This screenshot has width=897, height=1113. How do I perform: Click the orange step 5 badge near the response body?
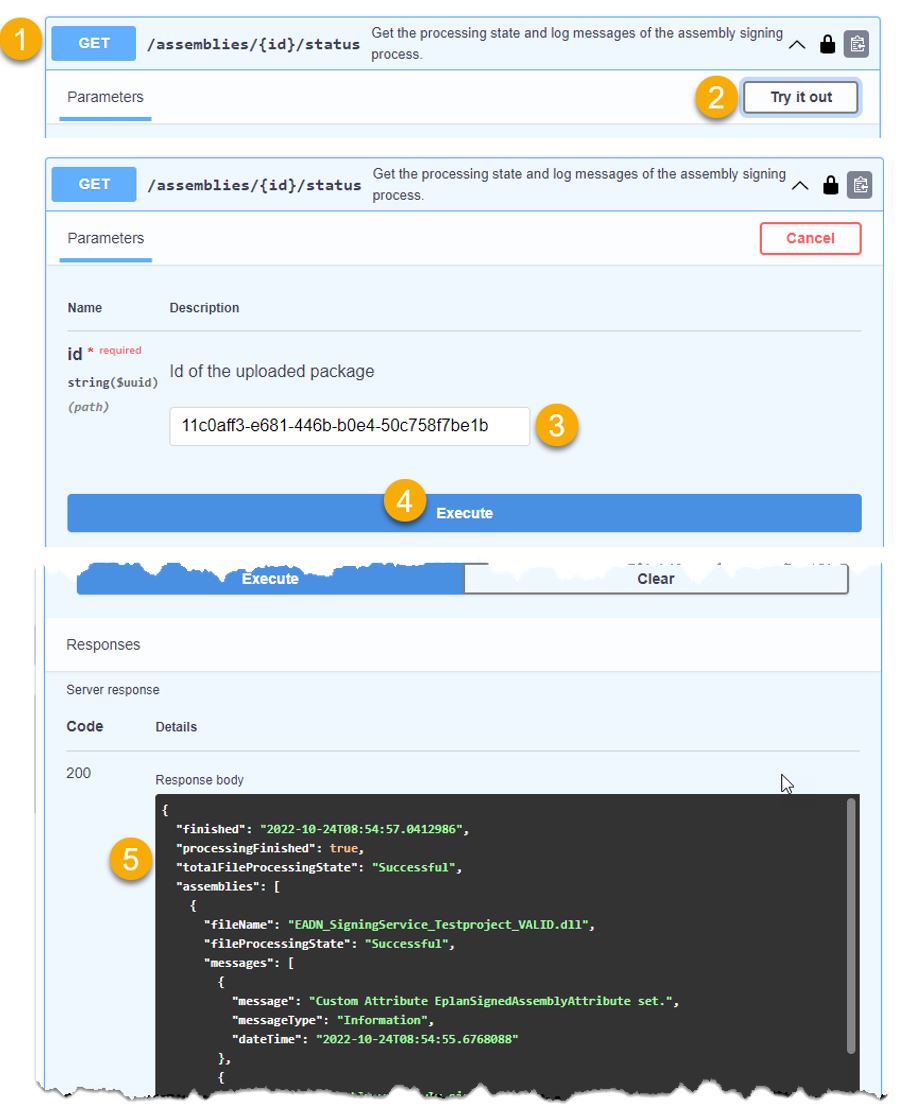click(x=130, y=858)
